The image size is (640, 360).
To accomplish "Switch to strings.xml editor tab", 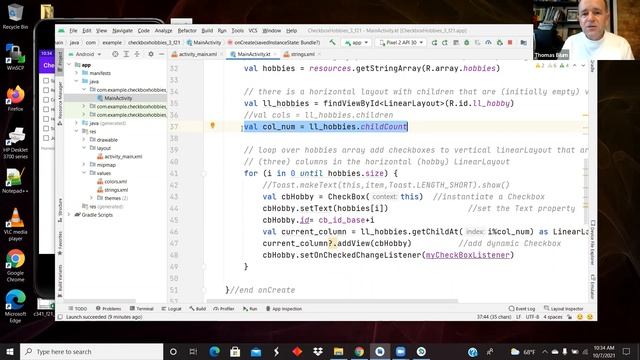I will coord(302,54).
